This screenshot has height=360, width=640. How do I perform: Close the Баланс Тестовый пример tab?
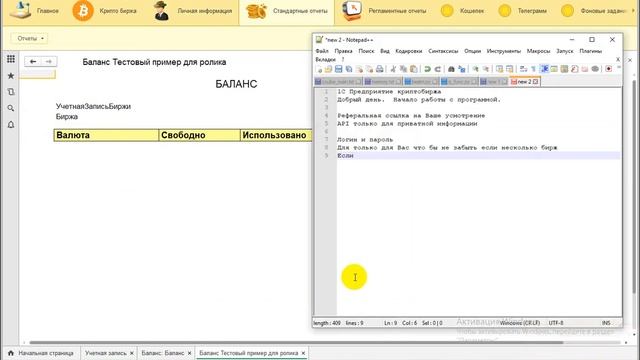tap(303, 353)
